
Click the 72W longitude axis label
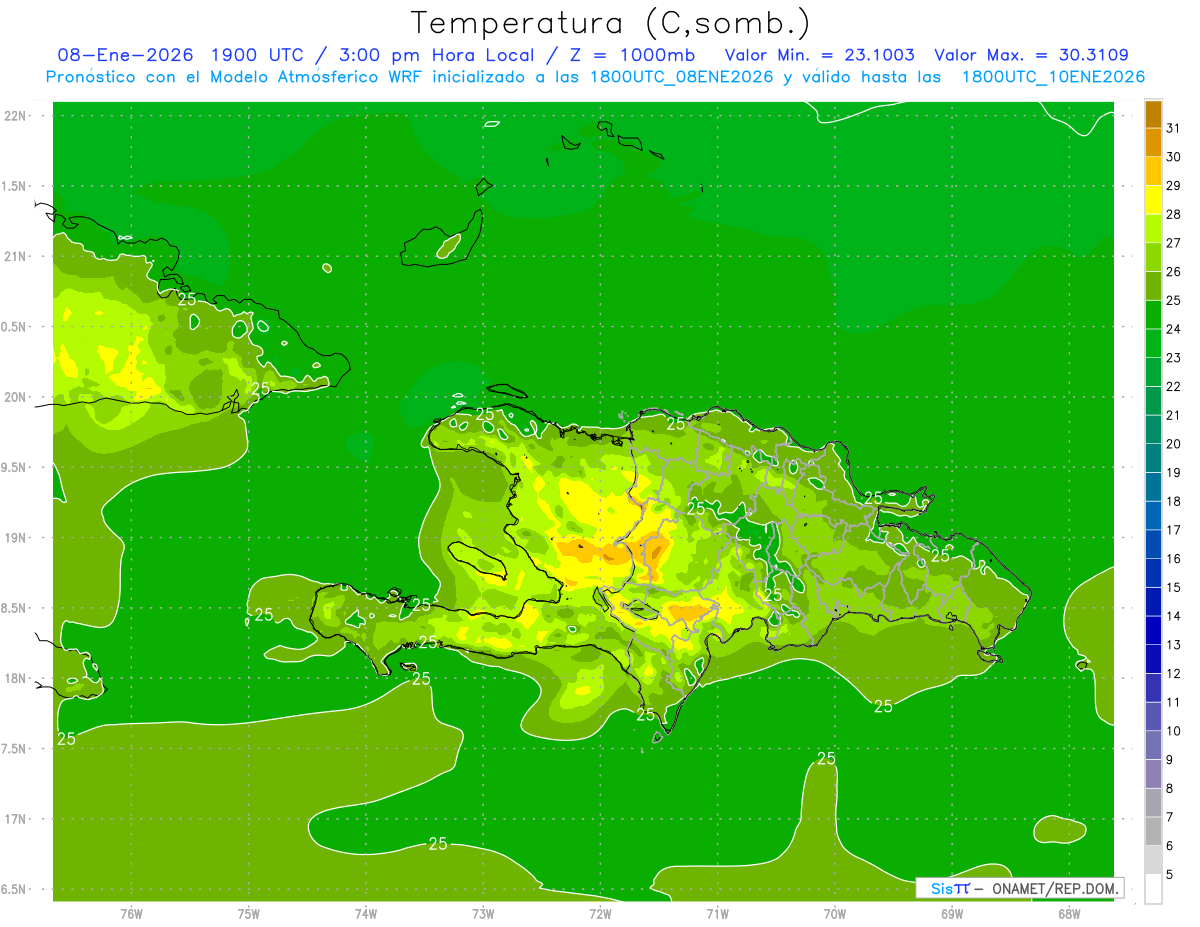600,913
